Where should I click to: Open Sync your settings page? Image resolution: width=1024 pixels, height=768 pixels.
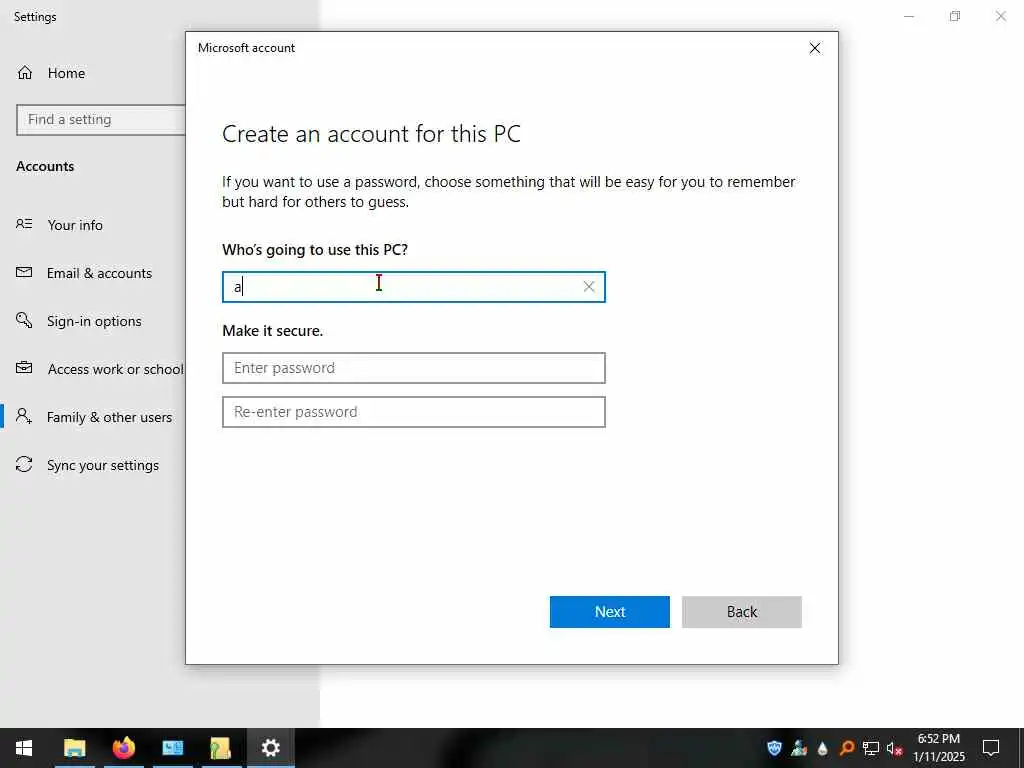pos(103,466)
